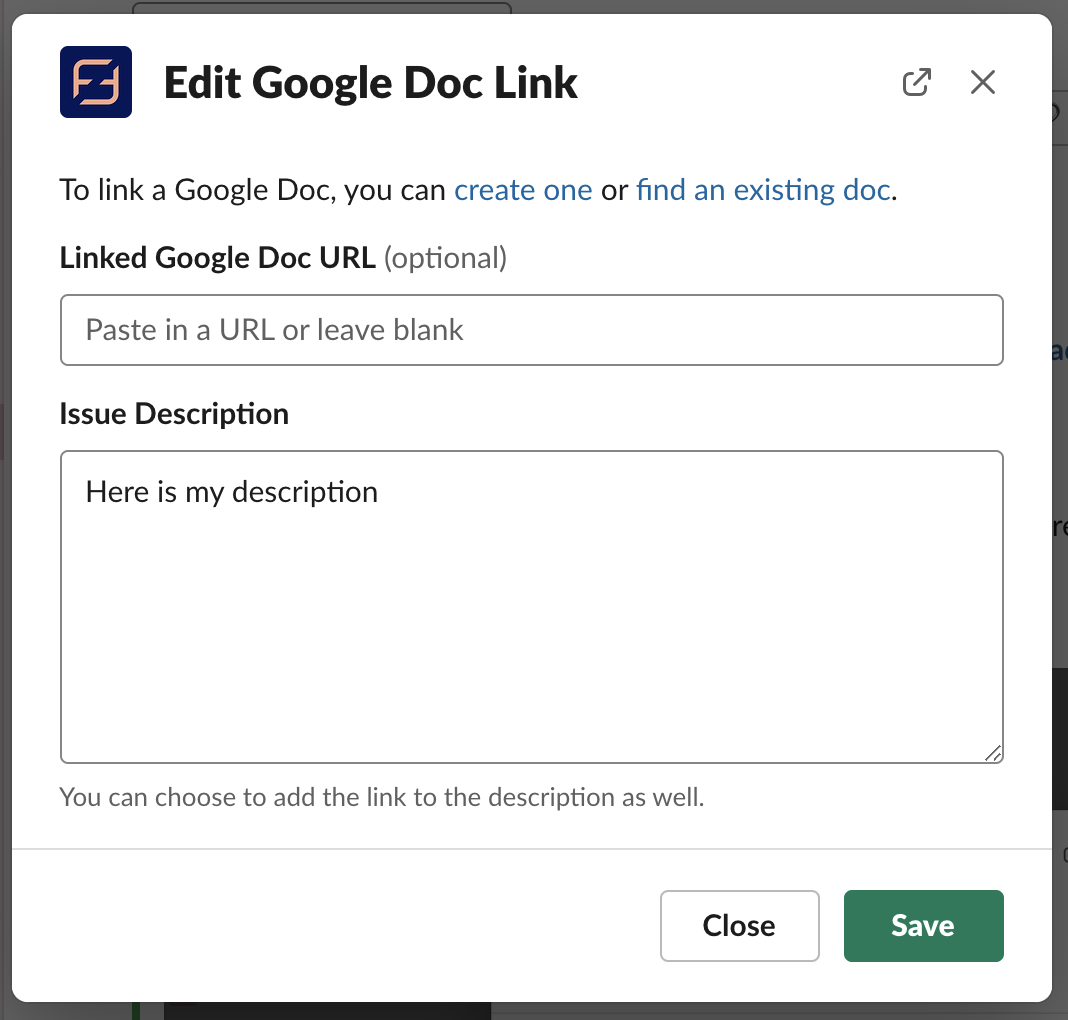Image resolution: width=1068 pixels, height=1020 pixels.
Task: Close the Edit Google Doc Link dialog
Action: (x=982, y=82)
